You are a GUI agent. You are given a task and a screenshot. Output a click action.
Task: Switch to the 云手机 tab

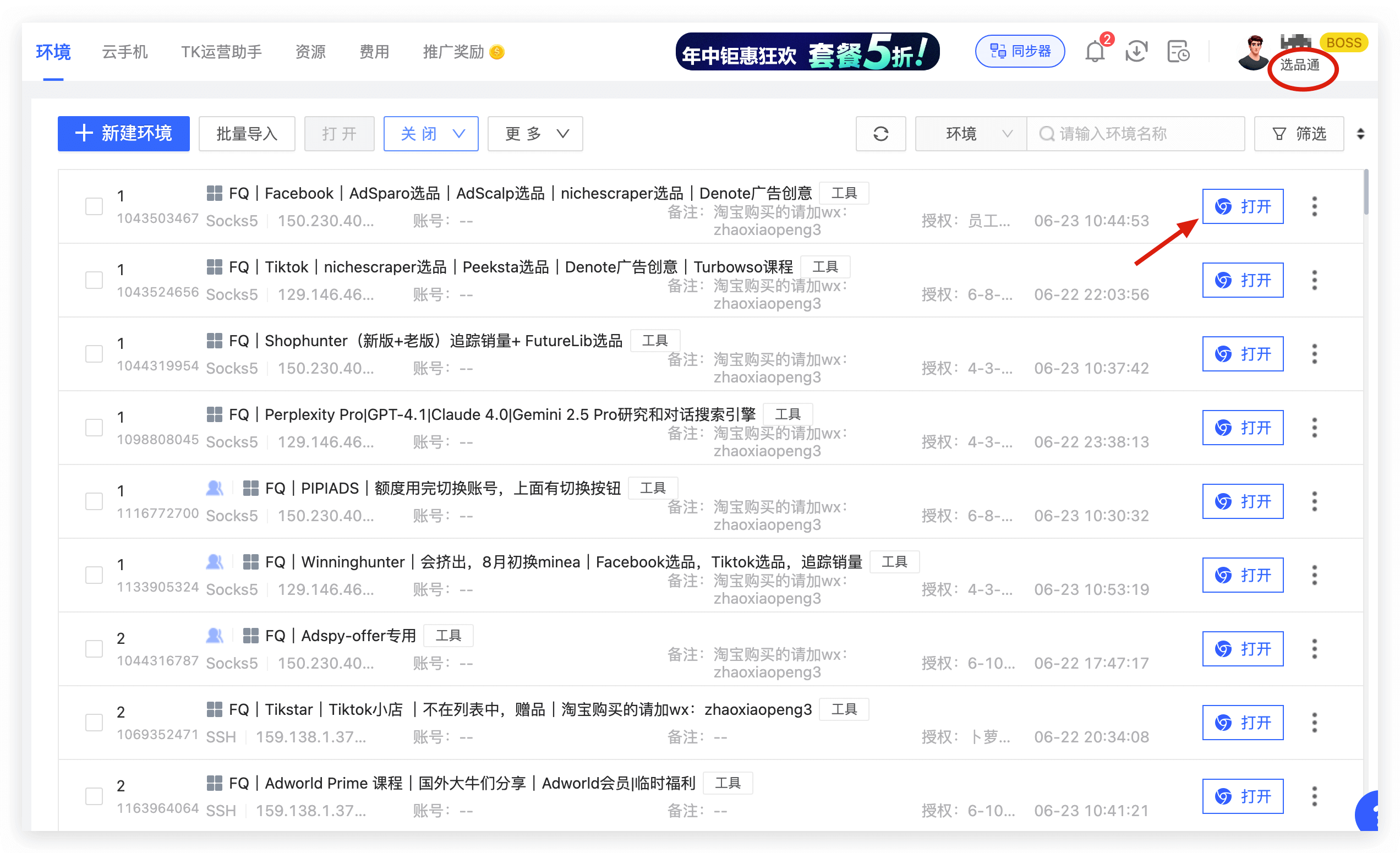pyautogui.click(x=124, y=52)
